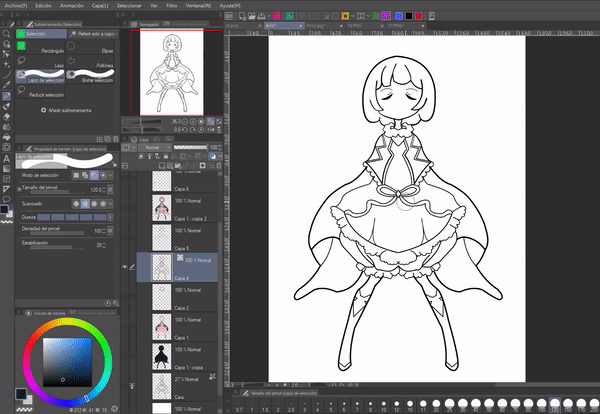Toggle visibility of Capa 4 layer
Viewport: 600px width, 414px height.
[x=125, y=267]
